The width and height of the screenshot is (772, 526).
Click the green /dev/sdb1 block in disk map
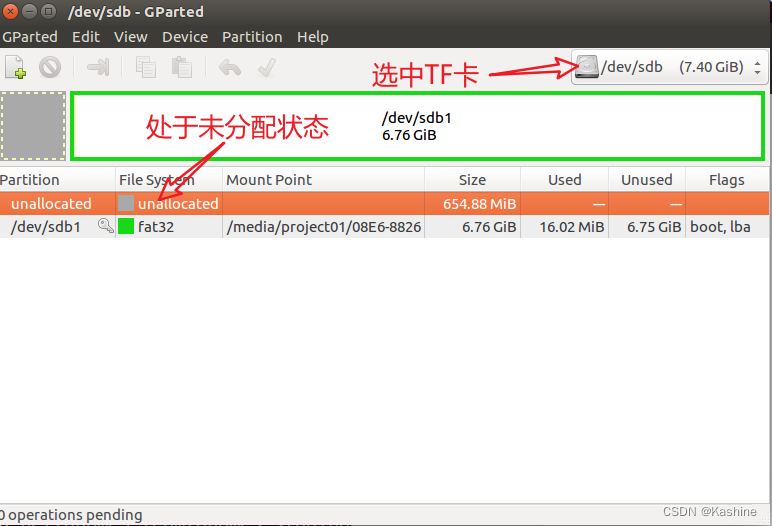(417, 126)
